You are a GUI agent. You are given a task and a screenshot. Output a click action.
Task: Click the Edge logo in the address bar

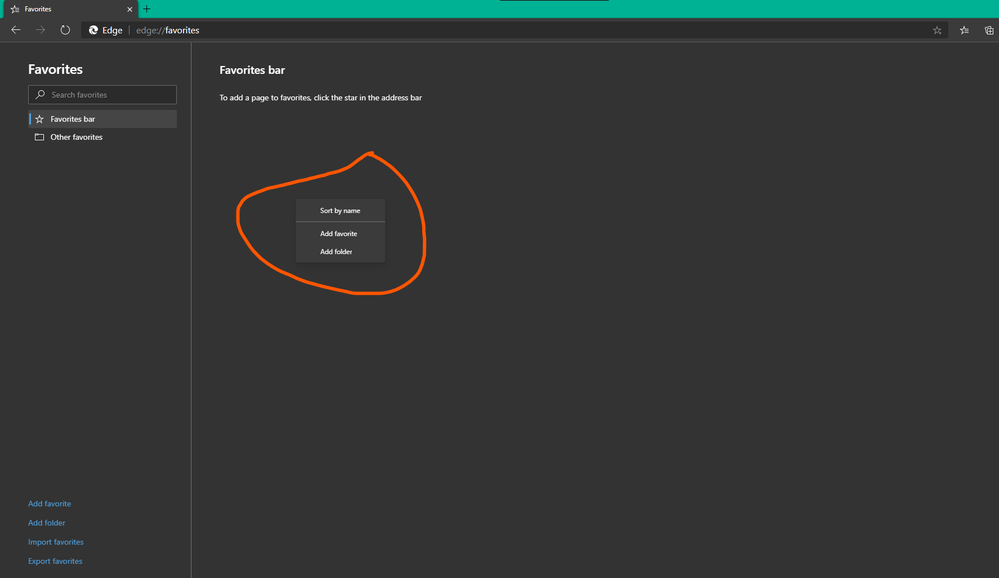[93, 30]
